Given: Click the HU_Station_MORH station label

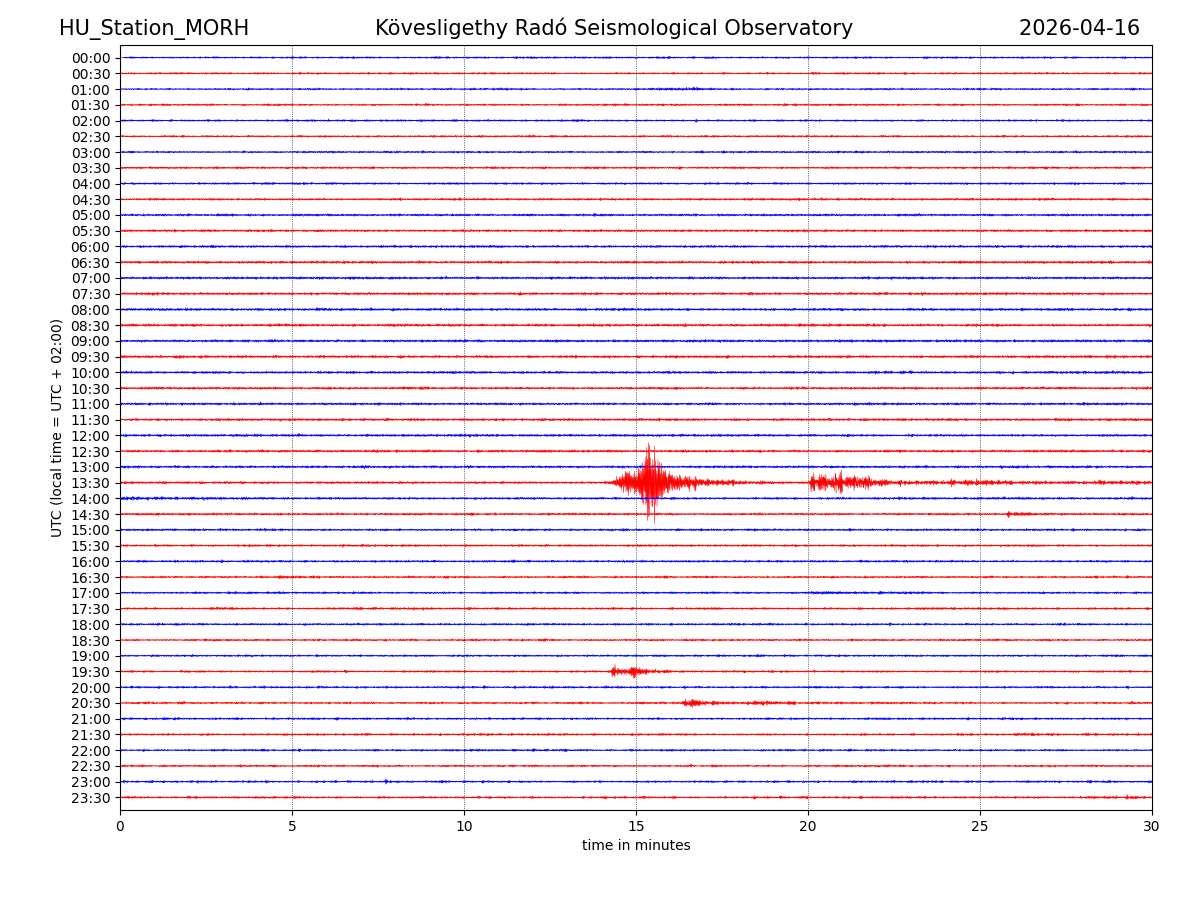Looking at the screenshot, I should [154, 29].
